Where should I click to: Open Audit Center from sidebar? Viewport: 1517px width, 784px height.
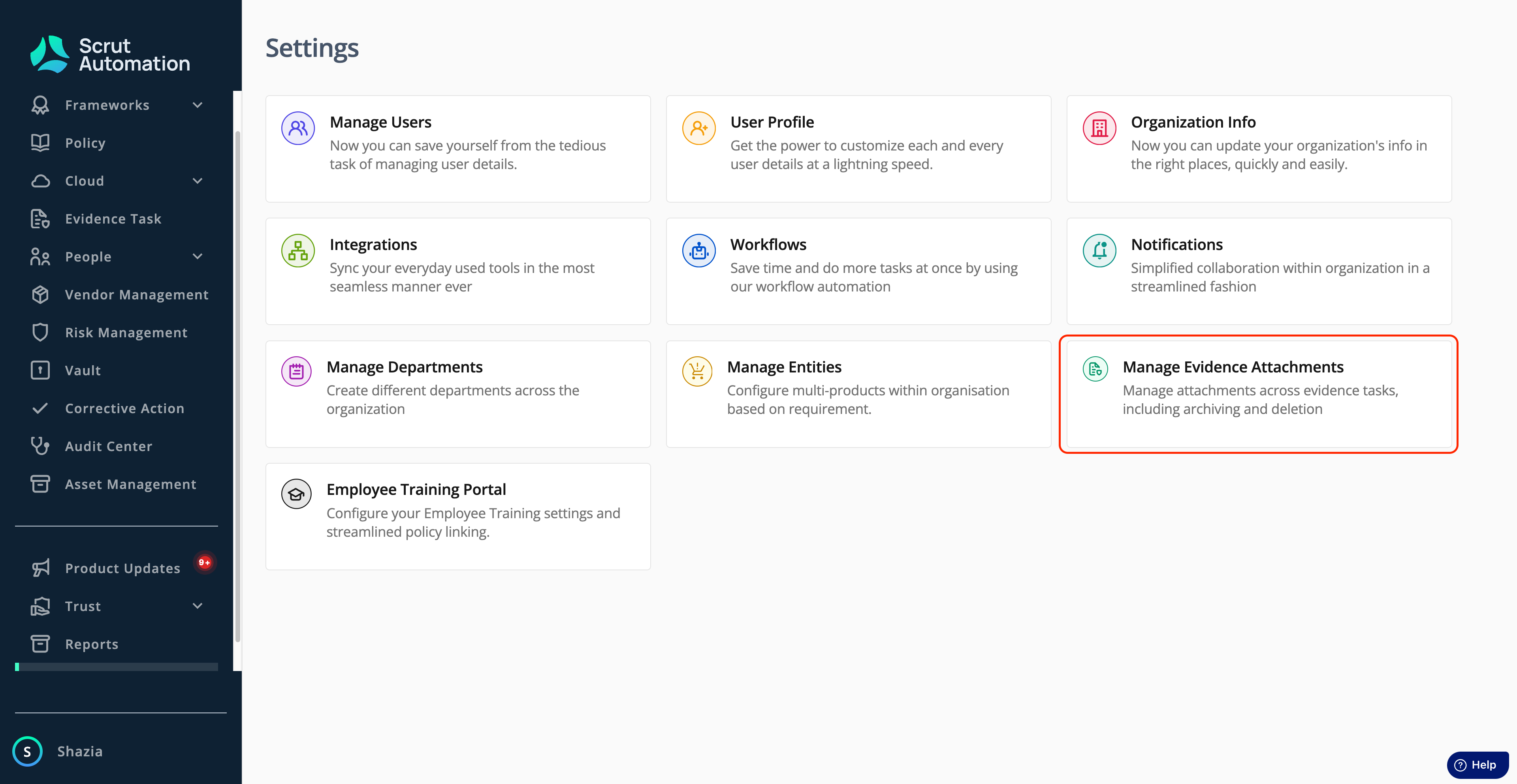coord(108,446)
